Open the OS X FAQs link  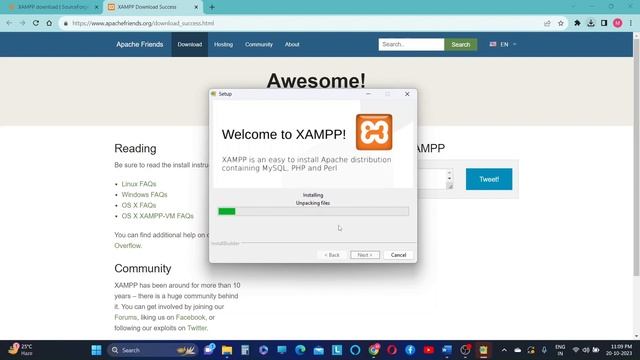(139, 205)
